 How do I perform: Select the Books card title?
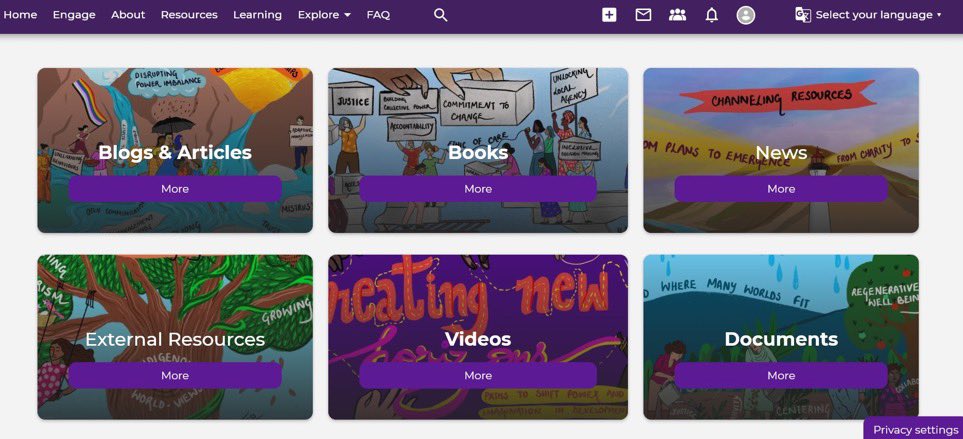[x=478, y=152]
